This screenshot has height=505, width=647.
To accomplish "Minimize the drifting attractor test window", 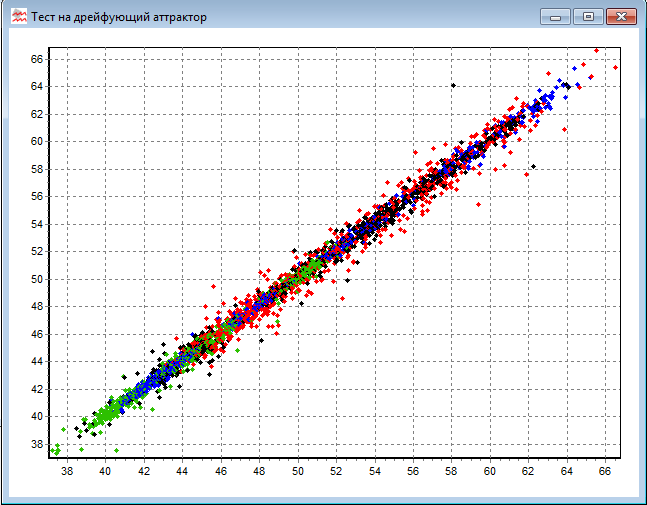I will click(555, 17).
